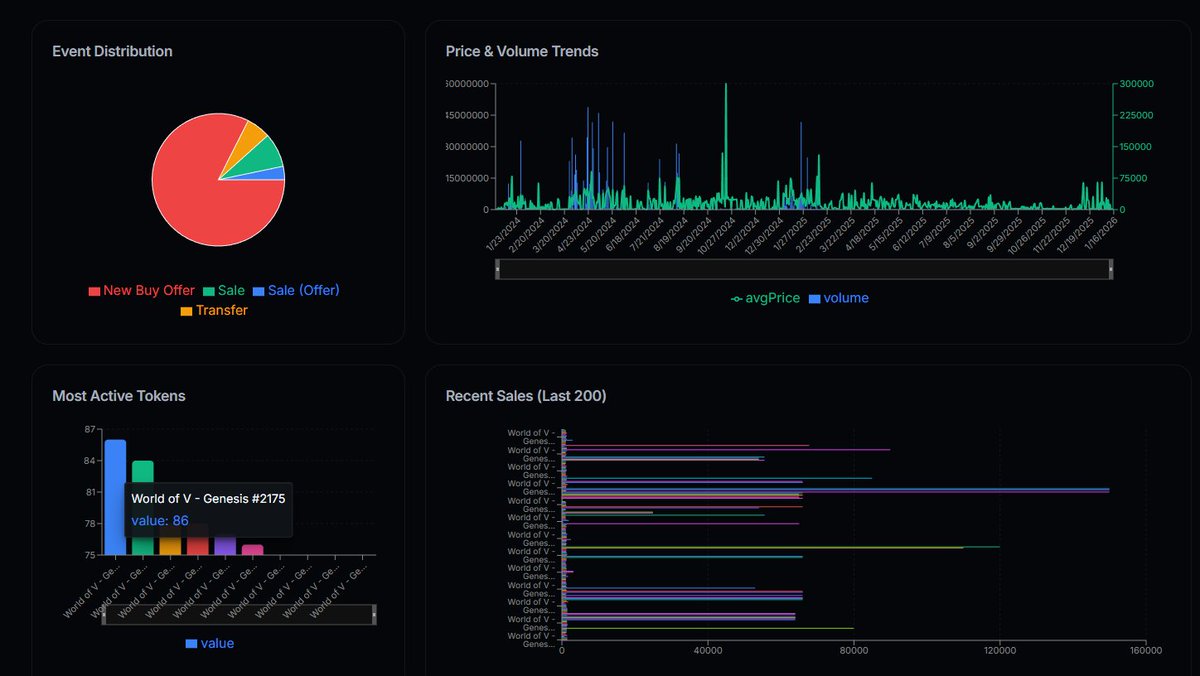Click the 300000 right-axis value
The height and width of the screenshot is (676, 1200).
(x=1137, y=84)
